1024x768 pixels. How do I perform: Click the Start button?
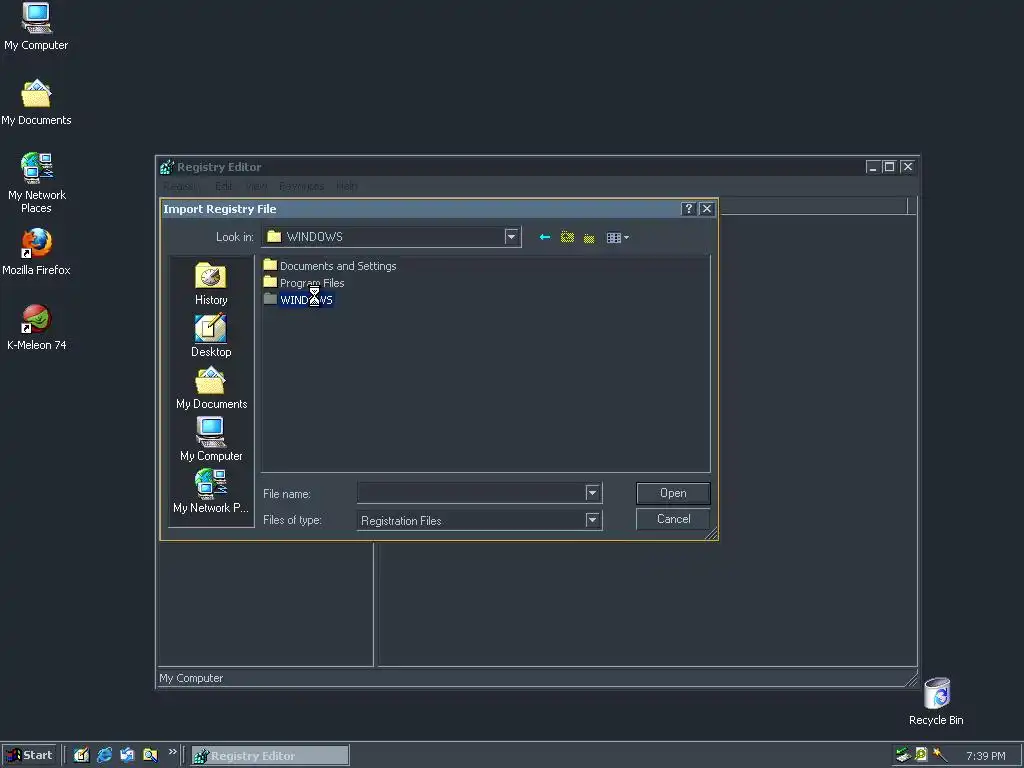(x=30, y=755)
